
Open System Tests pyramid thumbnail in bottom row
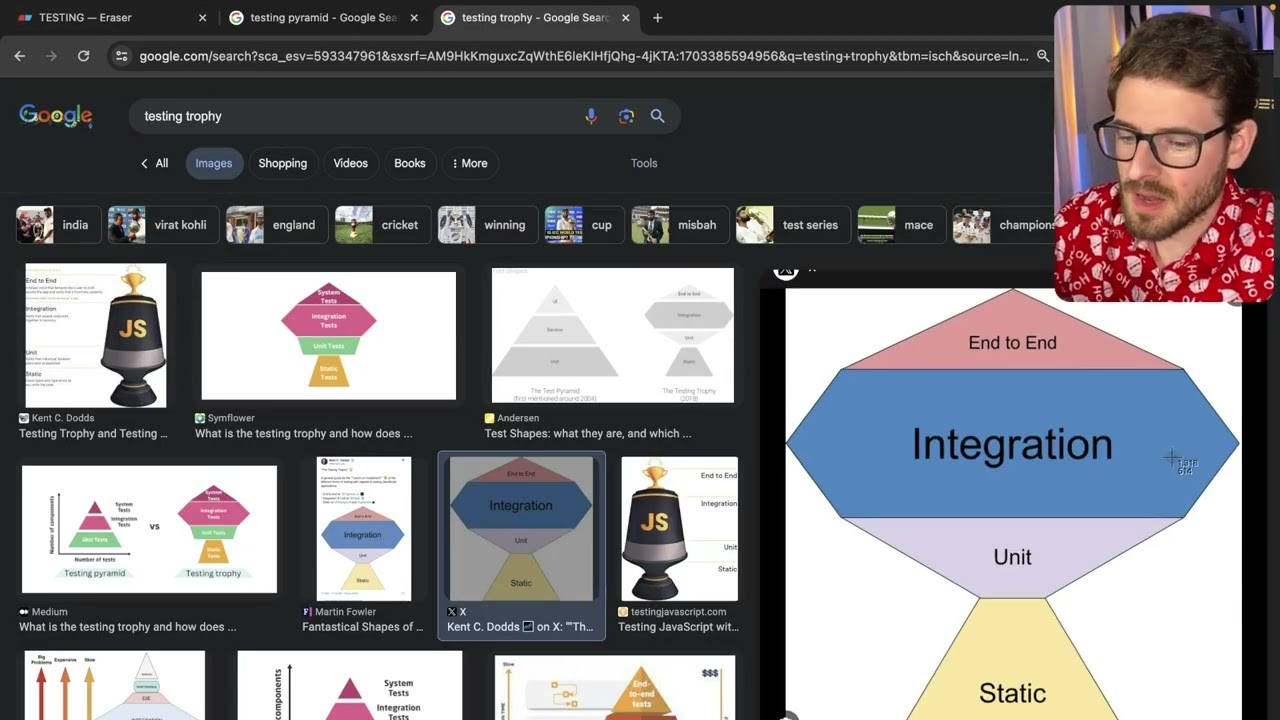tap(350, 686)
